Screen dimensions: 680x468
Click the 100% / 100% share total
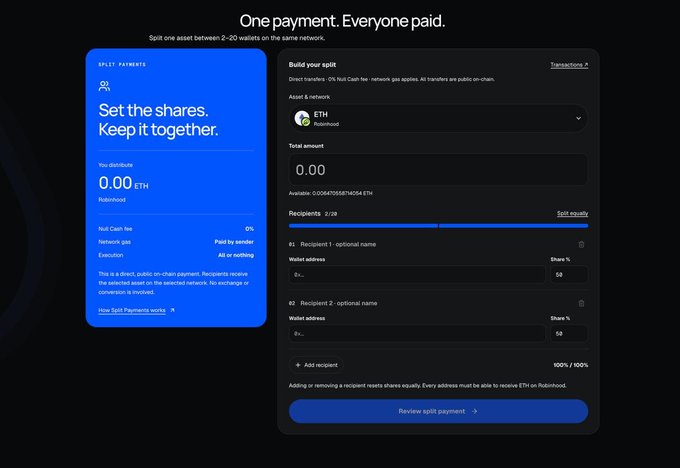pos(571,365)
